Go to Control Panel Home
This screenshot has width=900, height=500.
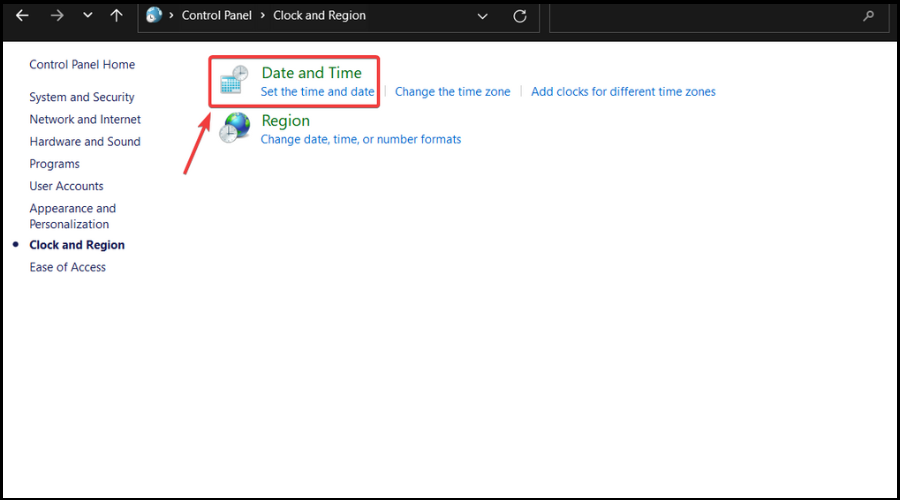[x=82, y=64]
